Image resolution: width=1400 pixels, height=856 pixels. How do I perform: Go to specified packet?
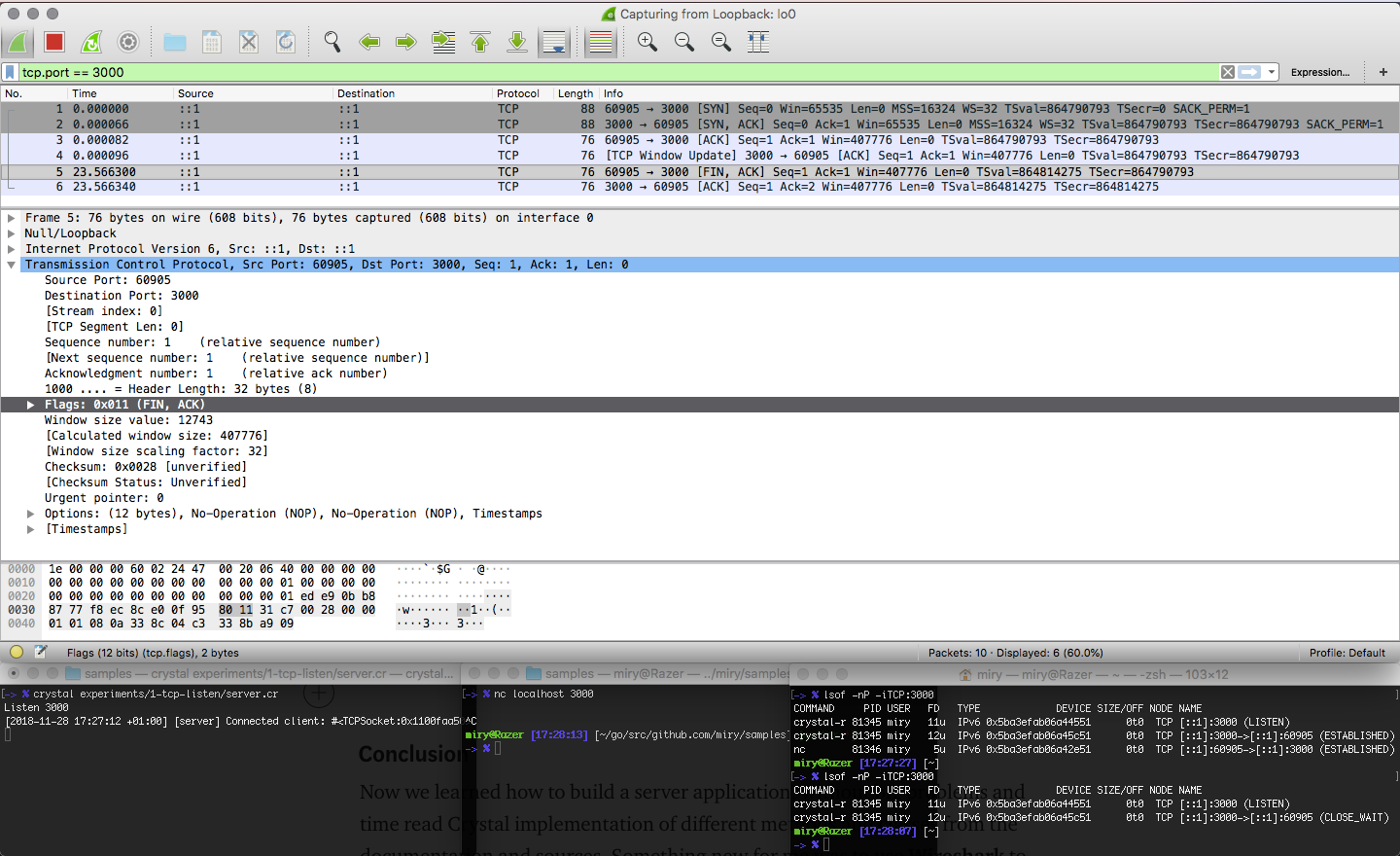click(443, 42)
